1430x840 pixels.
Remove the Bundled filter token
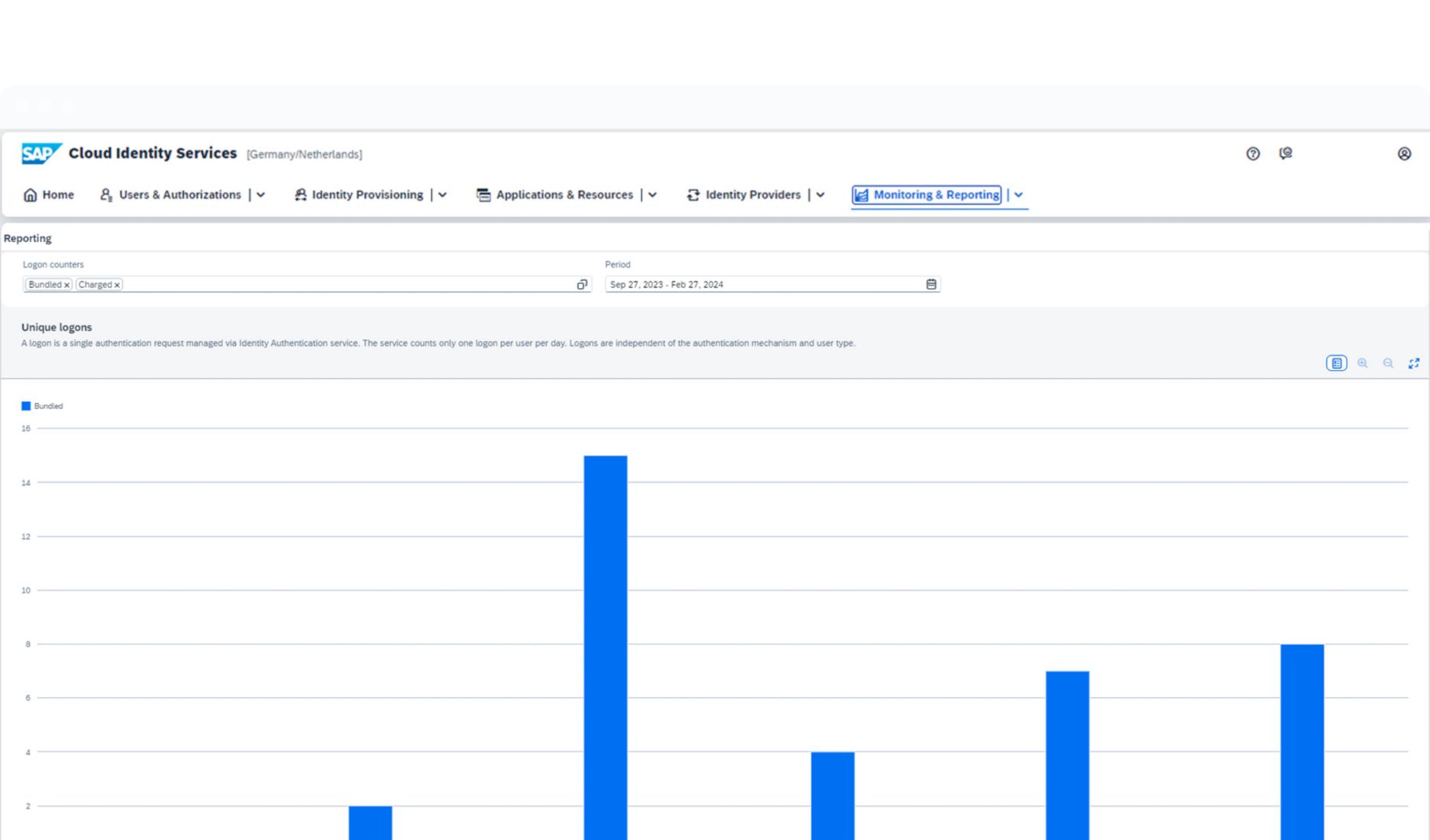click(66, 284)
